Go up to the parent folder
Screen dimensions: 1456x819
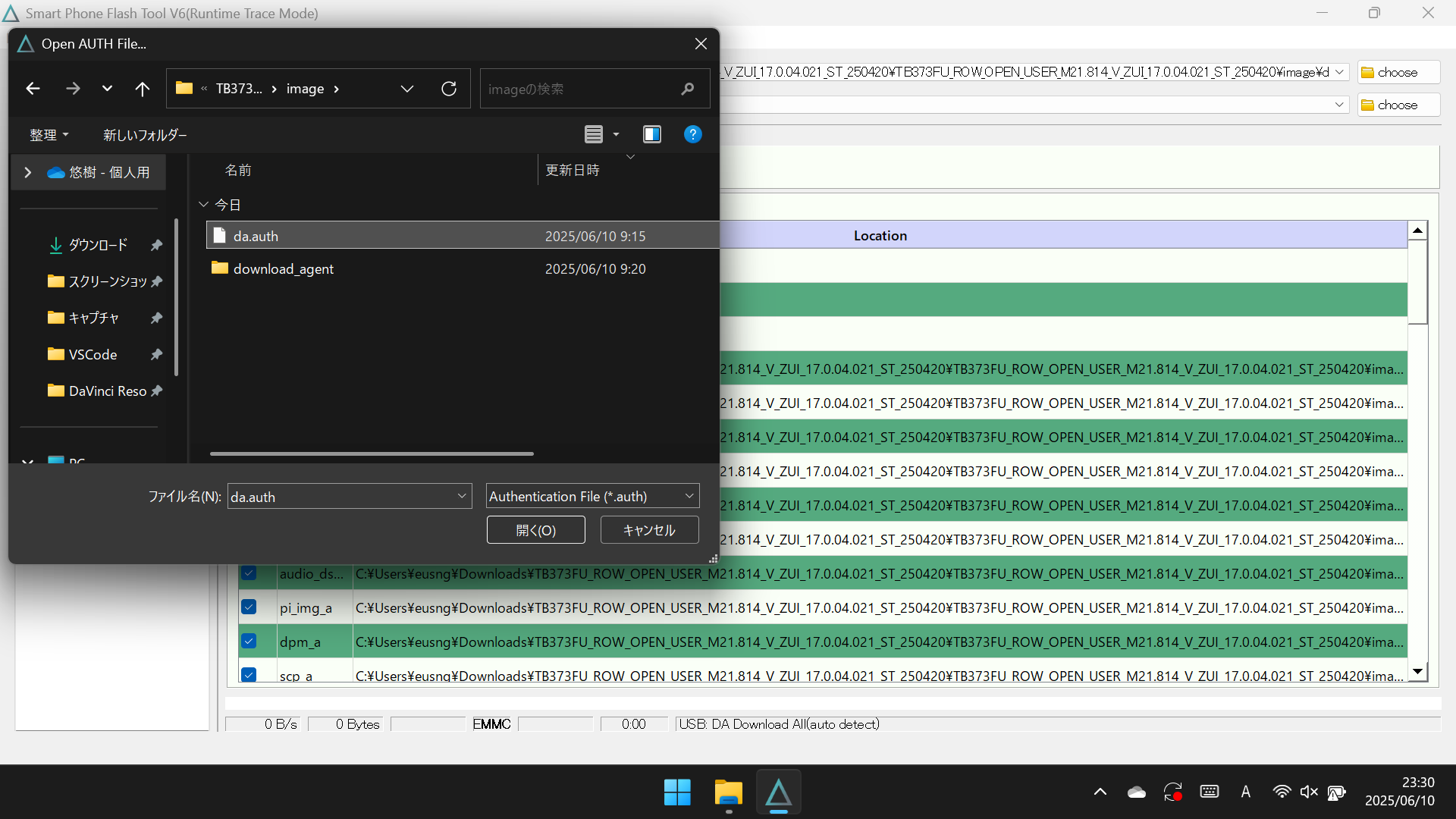[x=142, y=88]
